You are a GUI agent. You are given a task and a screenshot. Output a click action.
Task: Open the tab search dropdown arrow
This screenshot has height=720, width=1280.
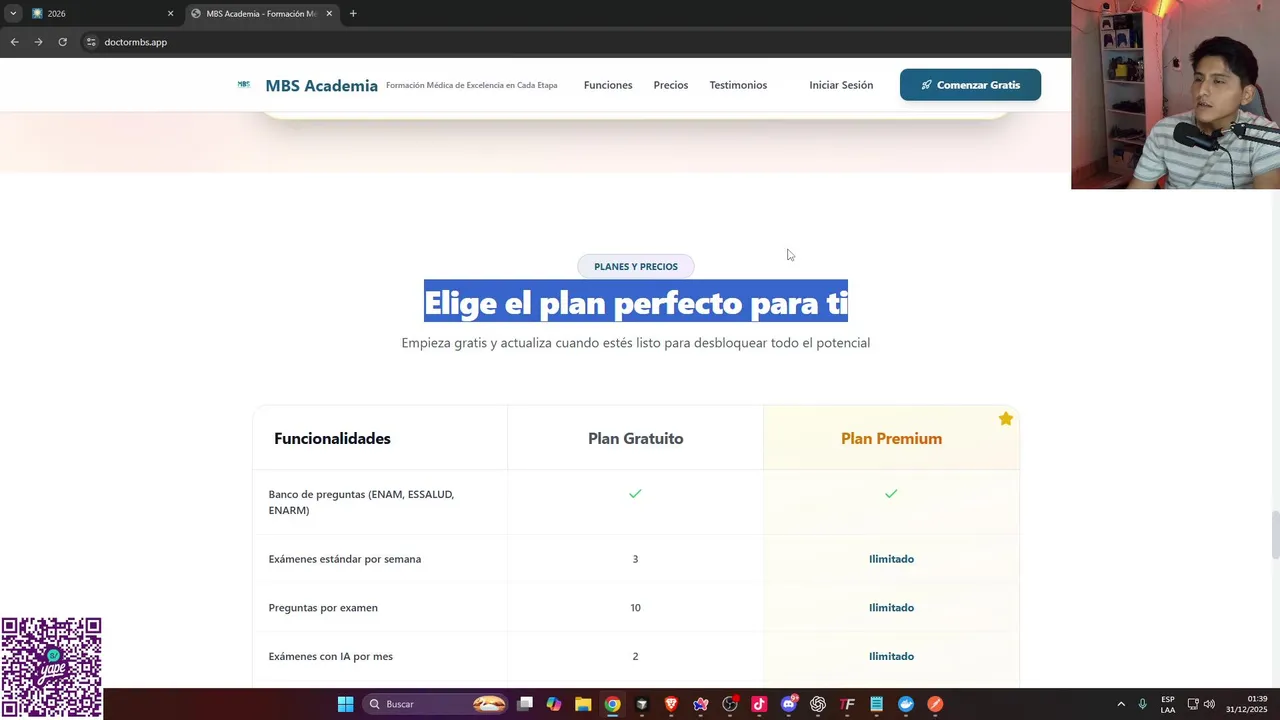12,14
